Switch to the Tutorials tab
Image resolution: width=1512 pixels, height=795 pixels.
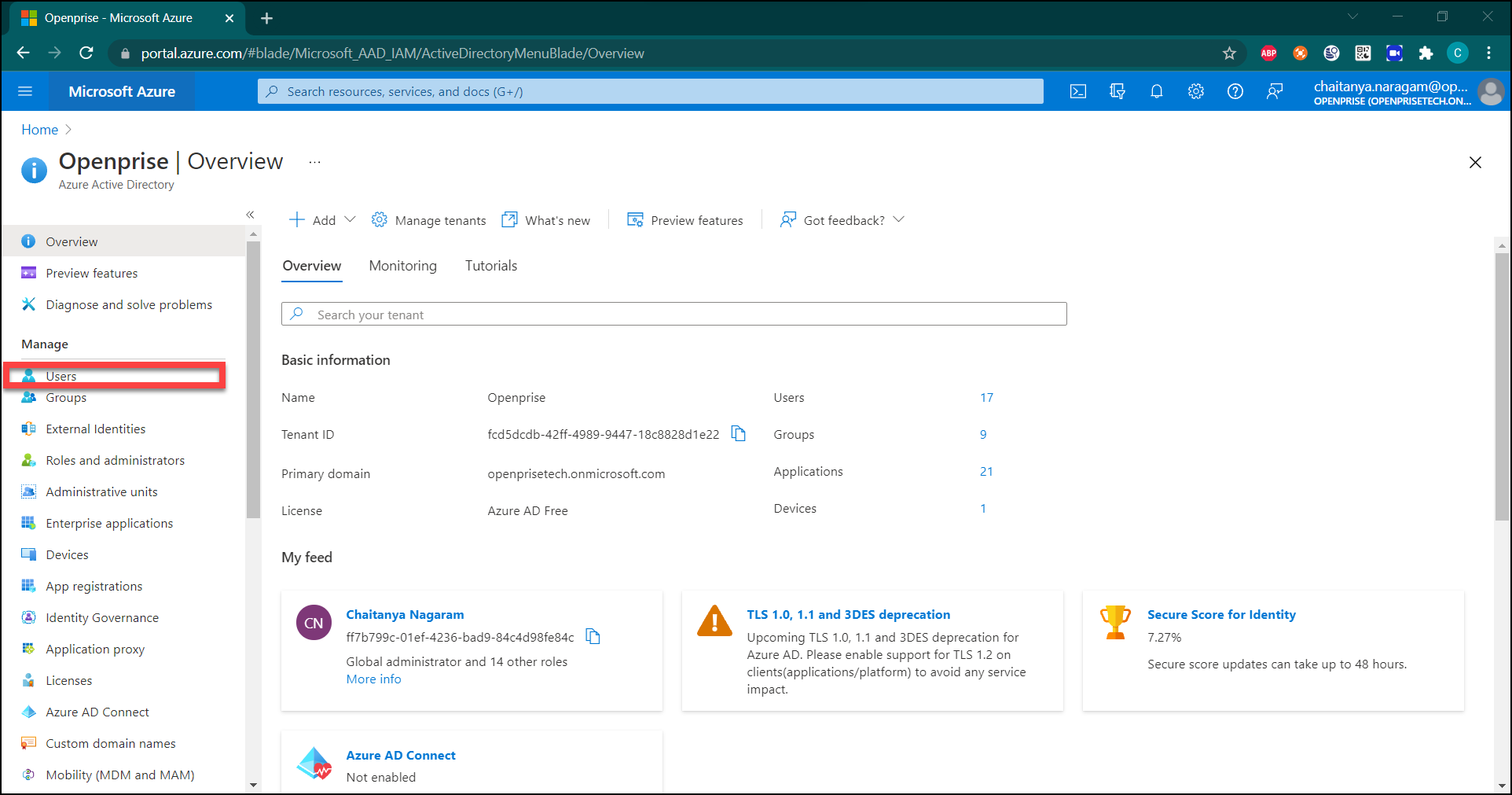click(x=491, y=266)
